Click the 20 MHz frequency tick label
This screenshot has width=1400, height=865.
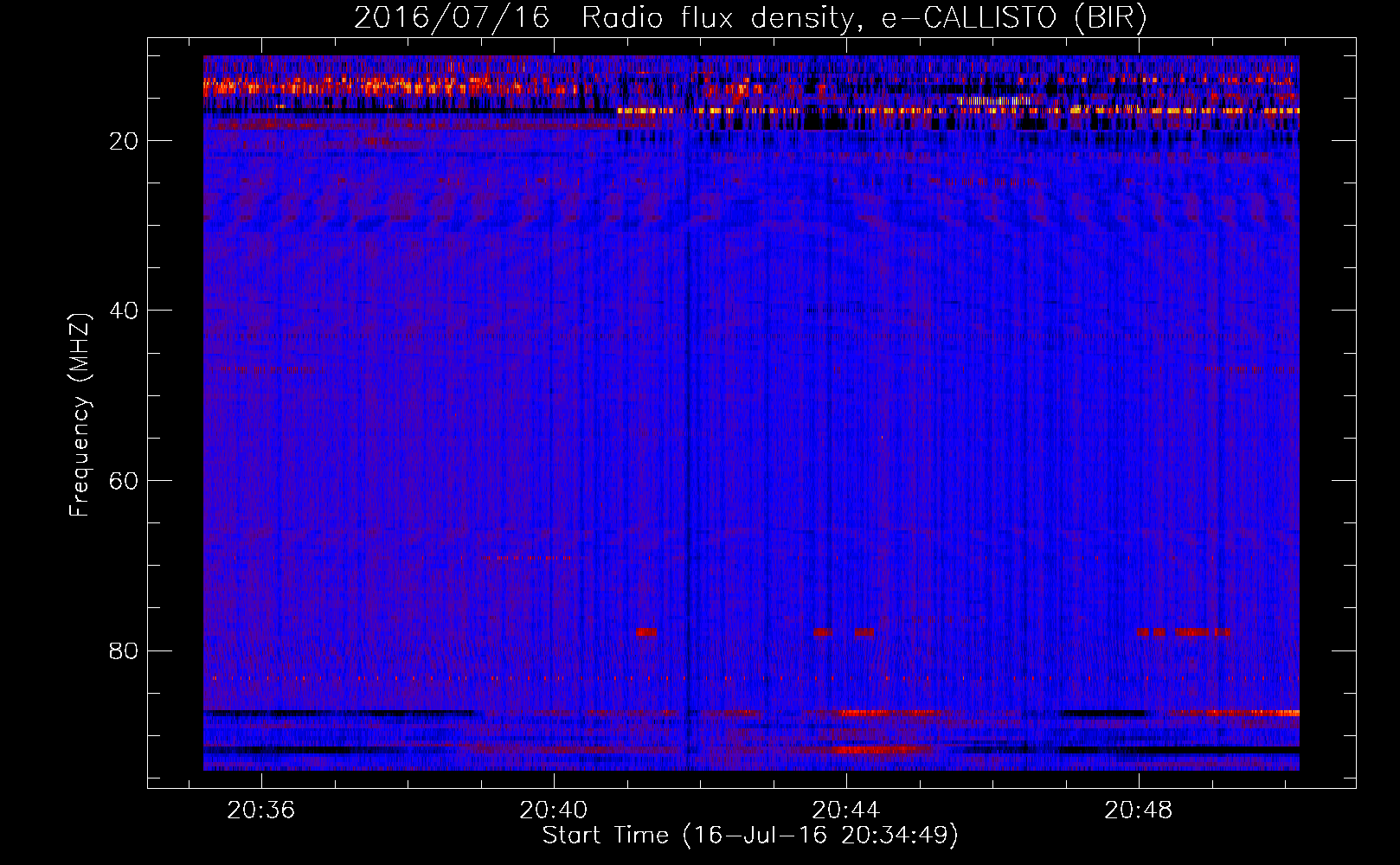point(124,141)
